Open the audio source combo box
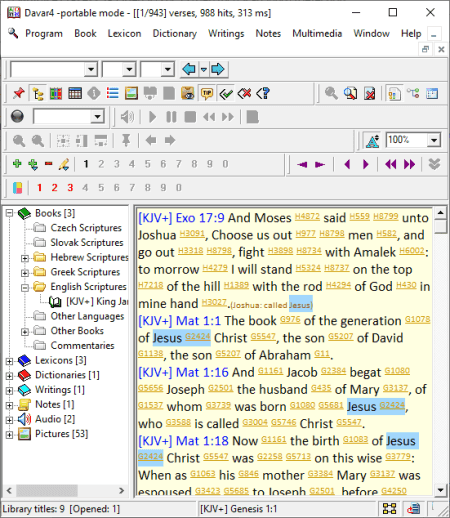The image size is (450, 518). click(69, 117)
